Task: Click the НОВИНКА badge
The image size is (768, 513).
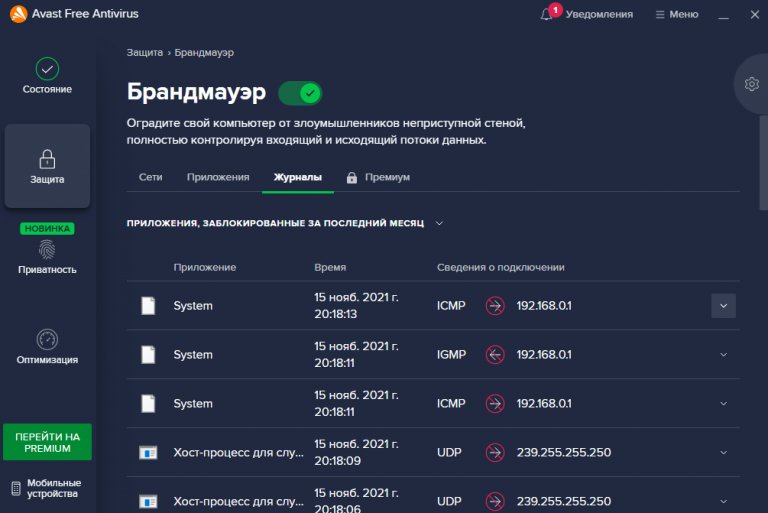Action: click(47, 229)
